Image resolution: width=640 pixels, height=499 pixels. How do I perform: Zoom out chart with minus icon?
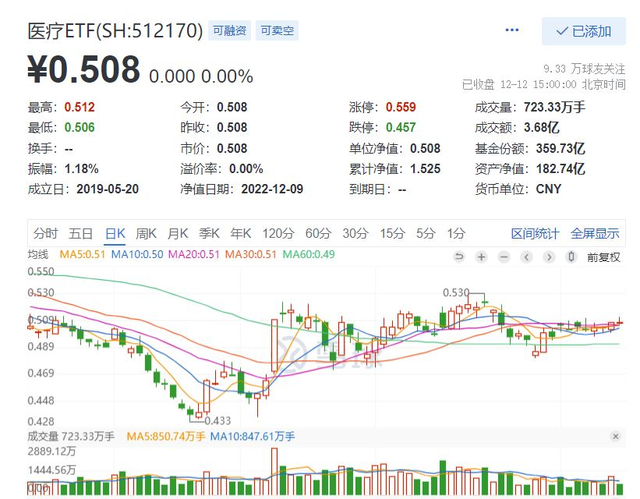click(504, 257)
